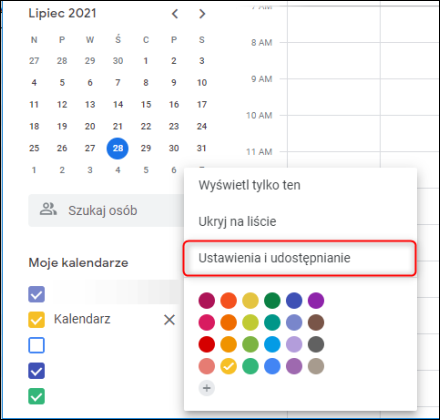This screenshot has height=420, width=440.
Task: Add a custom color with plus icon
Action: pos(207,388)
